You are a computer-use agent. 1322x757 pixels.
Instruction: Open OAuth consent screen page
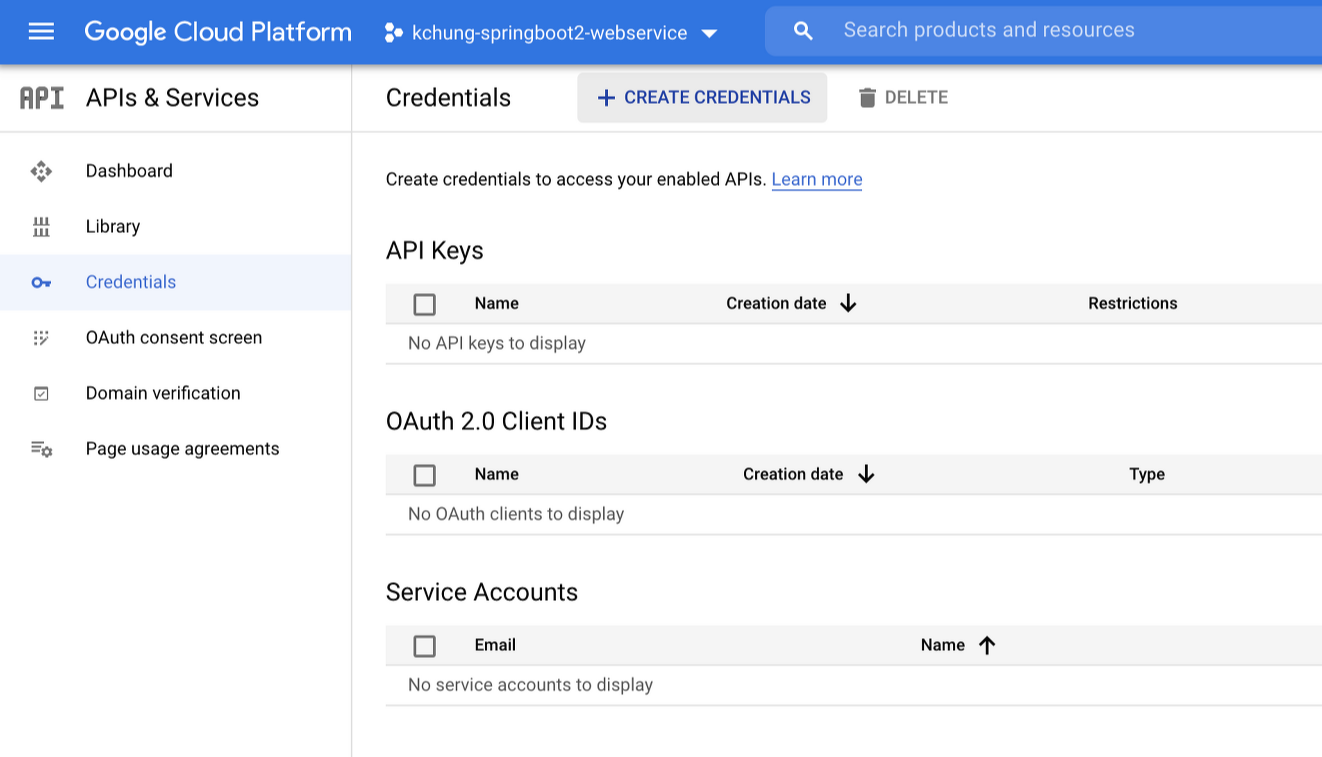pos(175,338)
